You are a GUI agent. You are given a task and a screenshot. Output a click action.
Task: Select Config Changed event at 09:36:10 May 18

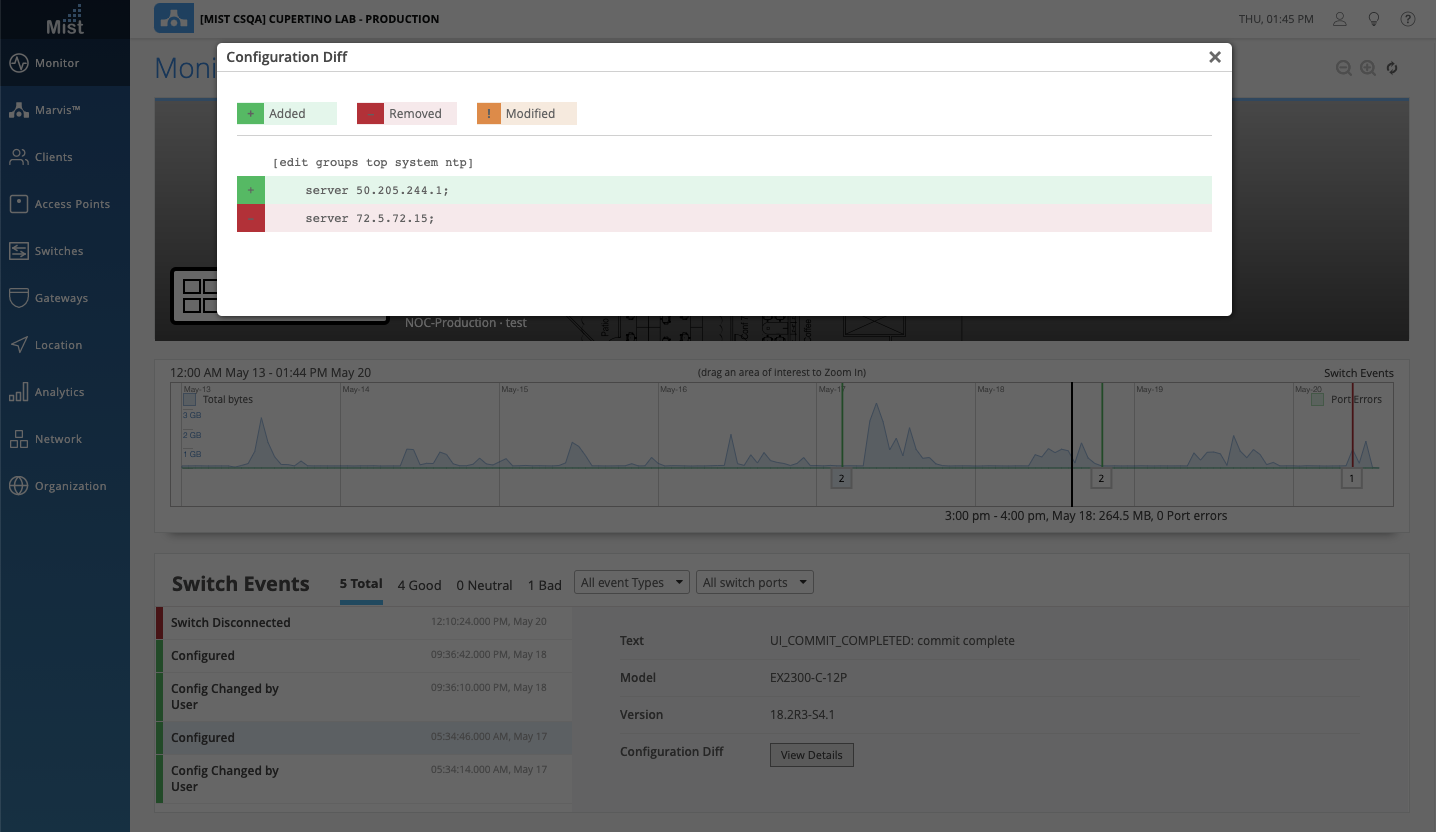click(x=364, y=697)
